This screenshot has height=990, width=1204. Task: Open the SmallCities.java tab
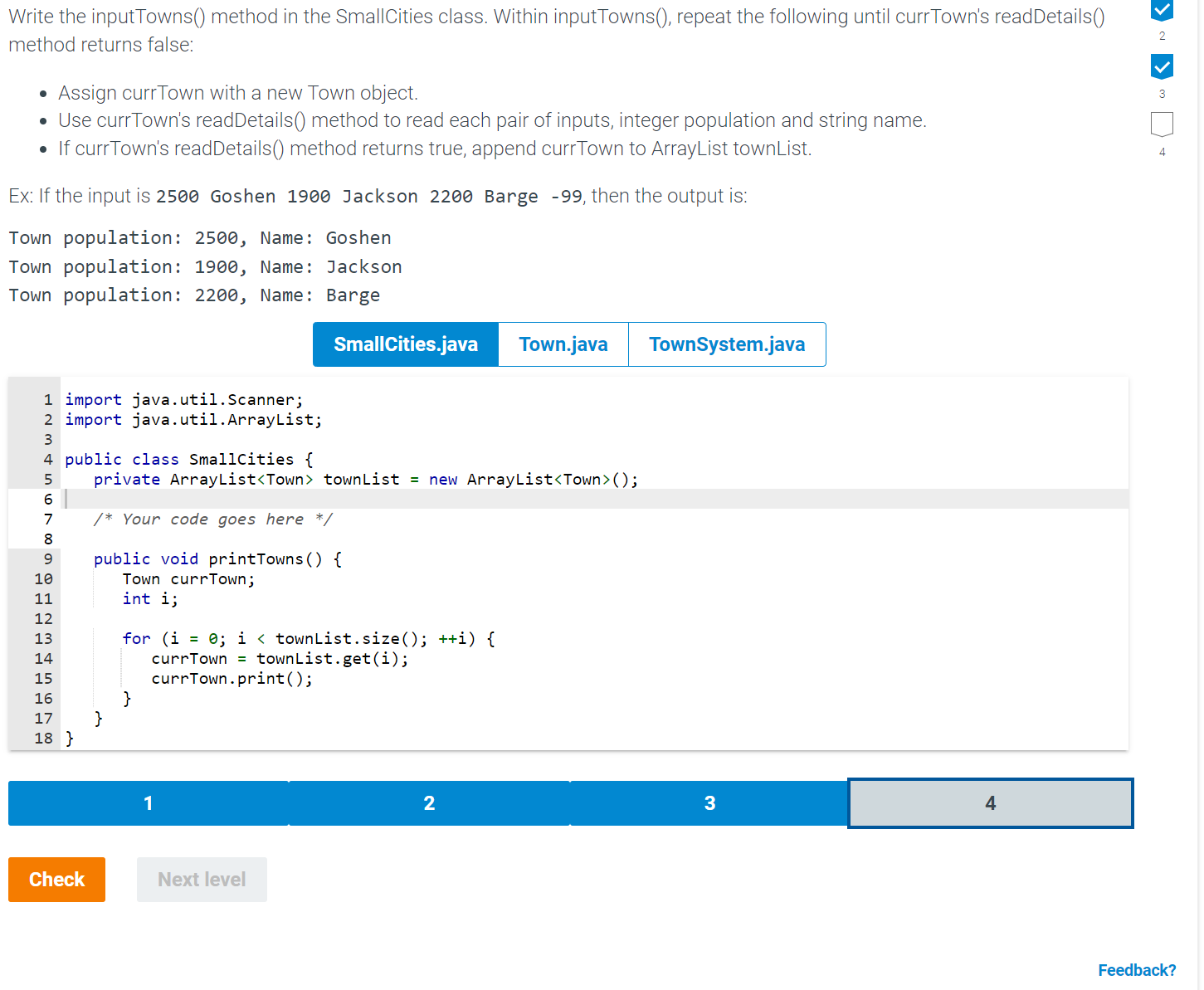pos(405,344)
